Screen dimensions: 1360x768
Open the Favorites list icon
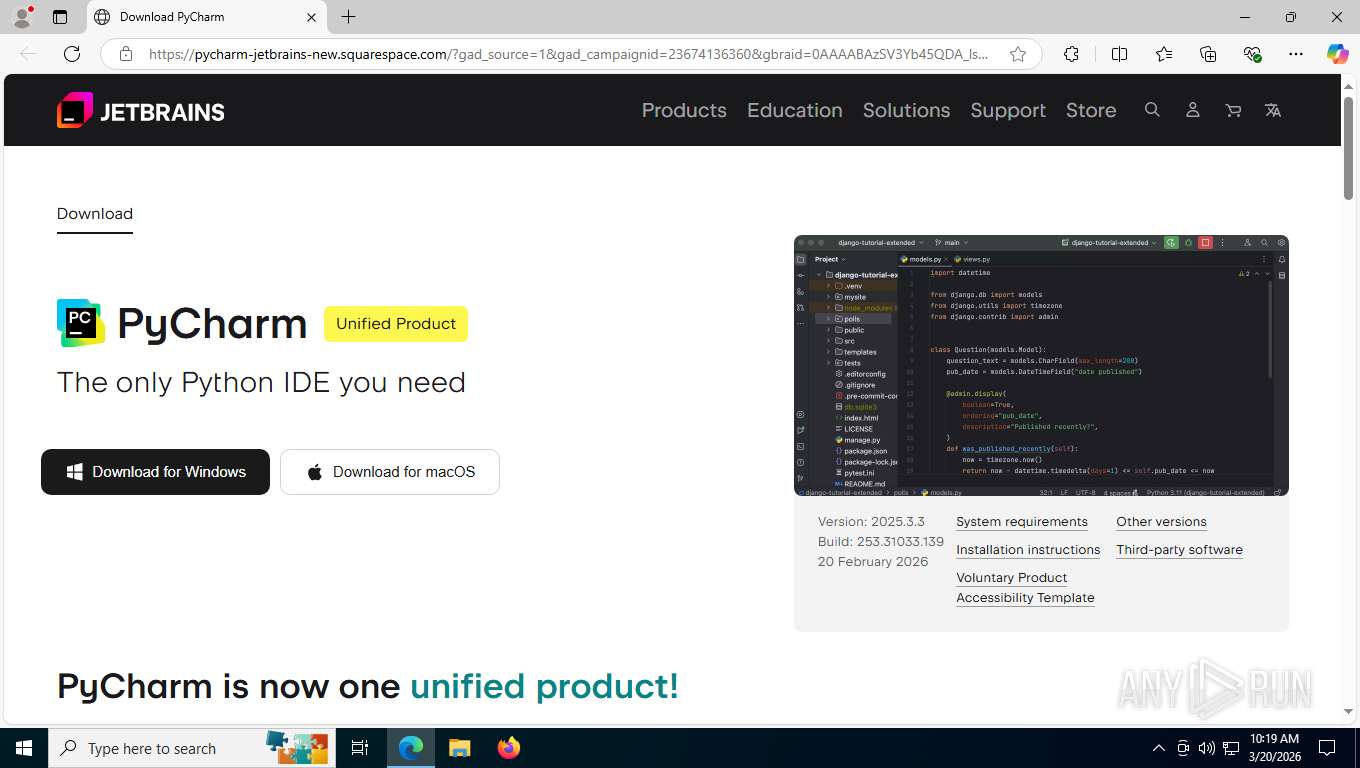[1164, 54]
